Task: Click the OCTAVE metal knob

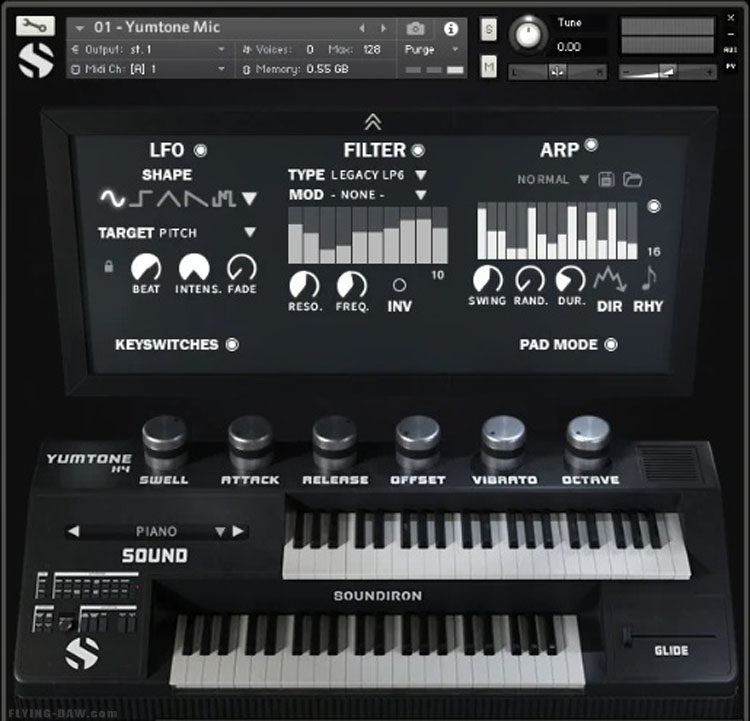Action: (589, 435)
